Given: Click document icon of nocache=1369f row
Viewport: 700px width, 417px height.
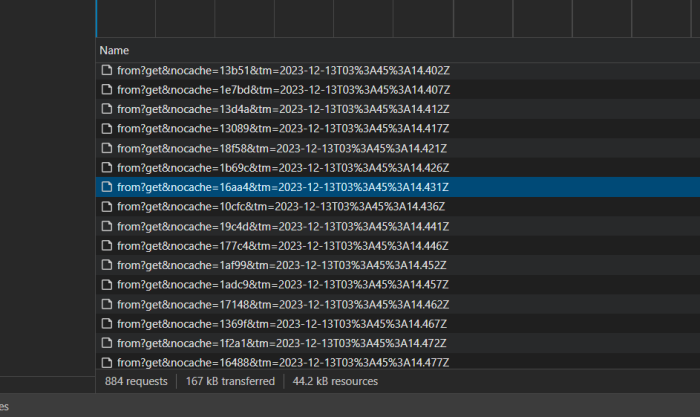Looking at the screenshot, I should 107,323.
